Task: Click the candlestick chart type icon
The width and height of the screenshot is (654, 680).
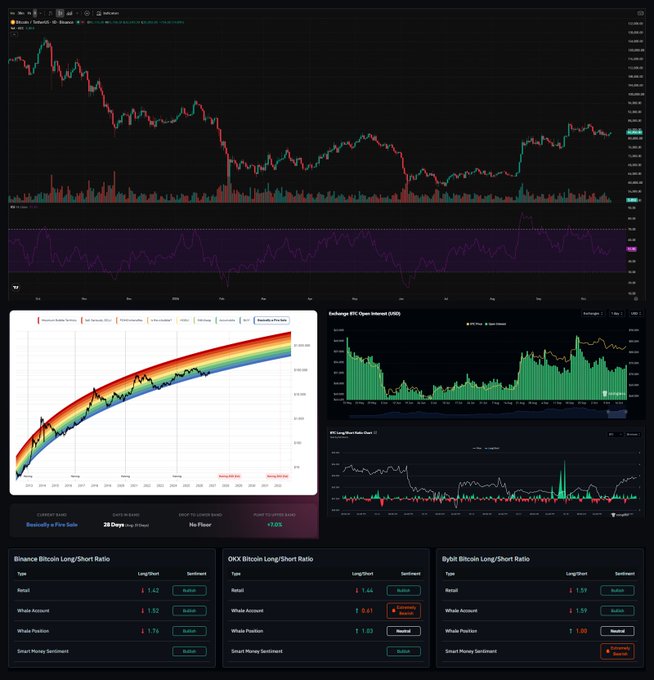Action: point(60,13)
